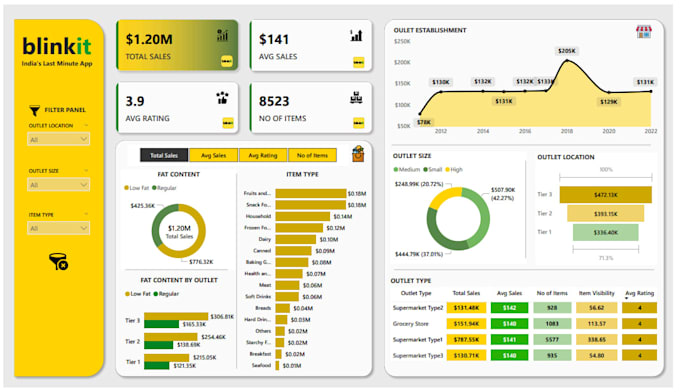Click the clear filters funnel icon
Image resolution: width=680 pixels, height=392 pixels.
[59, 262]
